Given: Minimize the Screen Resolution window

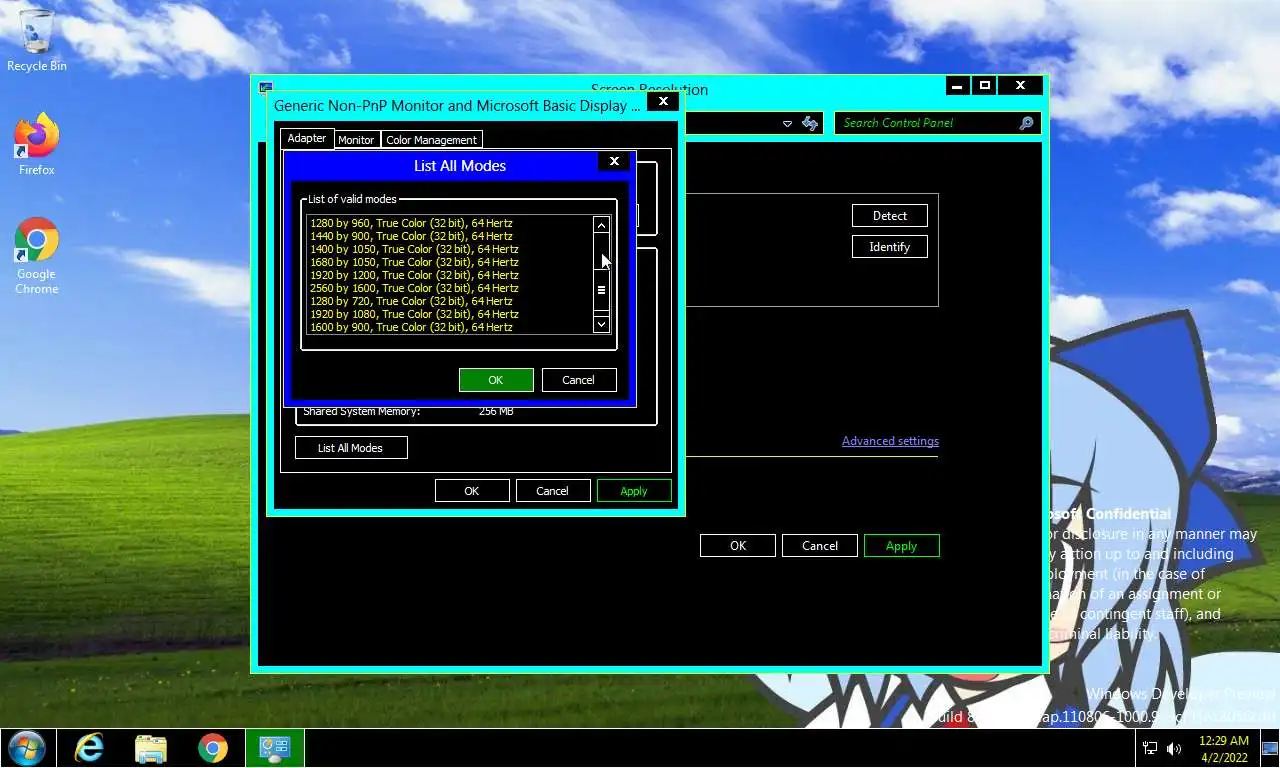Looking at the screenshot, I should coord(957,86).
